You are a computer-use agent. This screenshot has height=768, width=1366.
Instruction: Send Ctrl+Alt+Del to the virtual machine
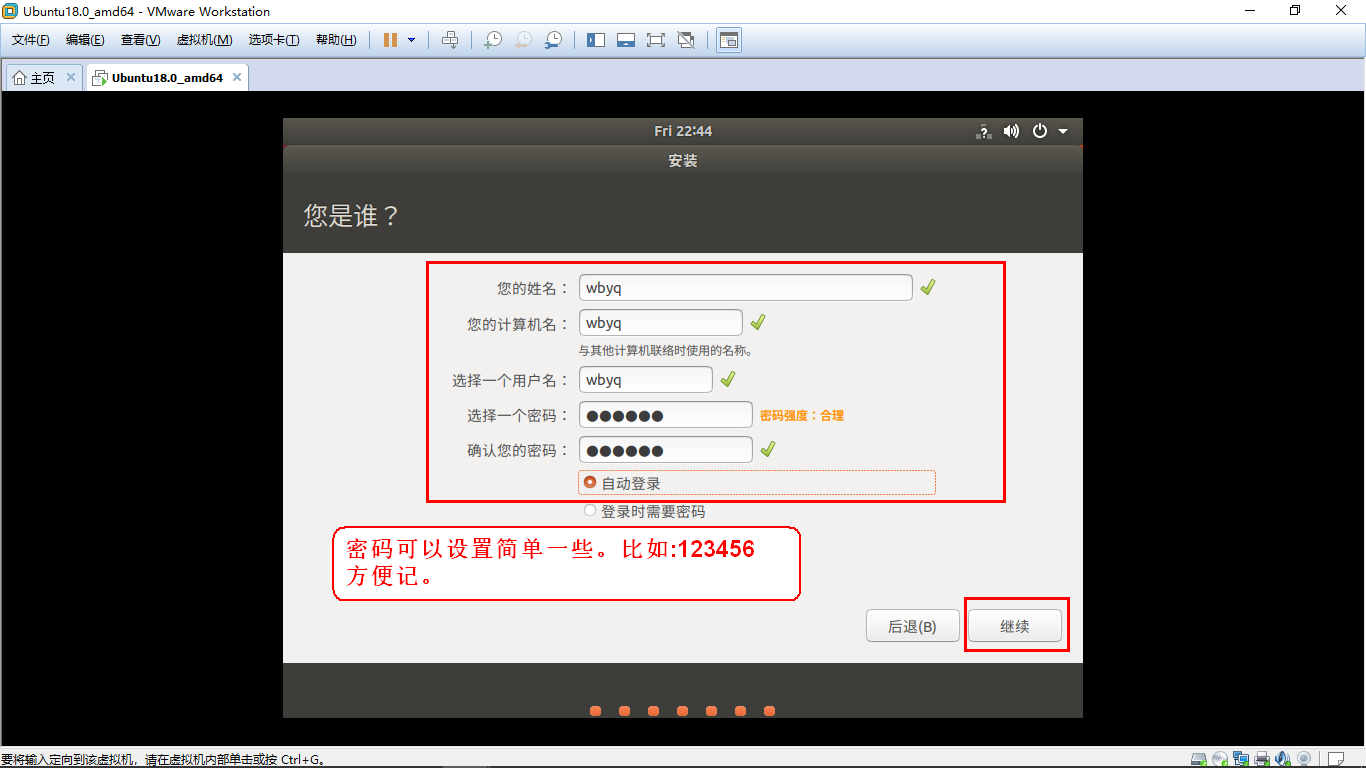(450, 40)
